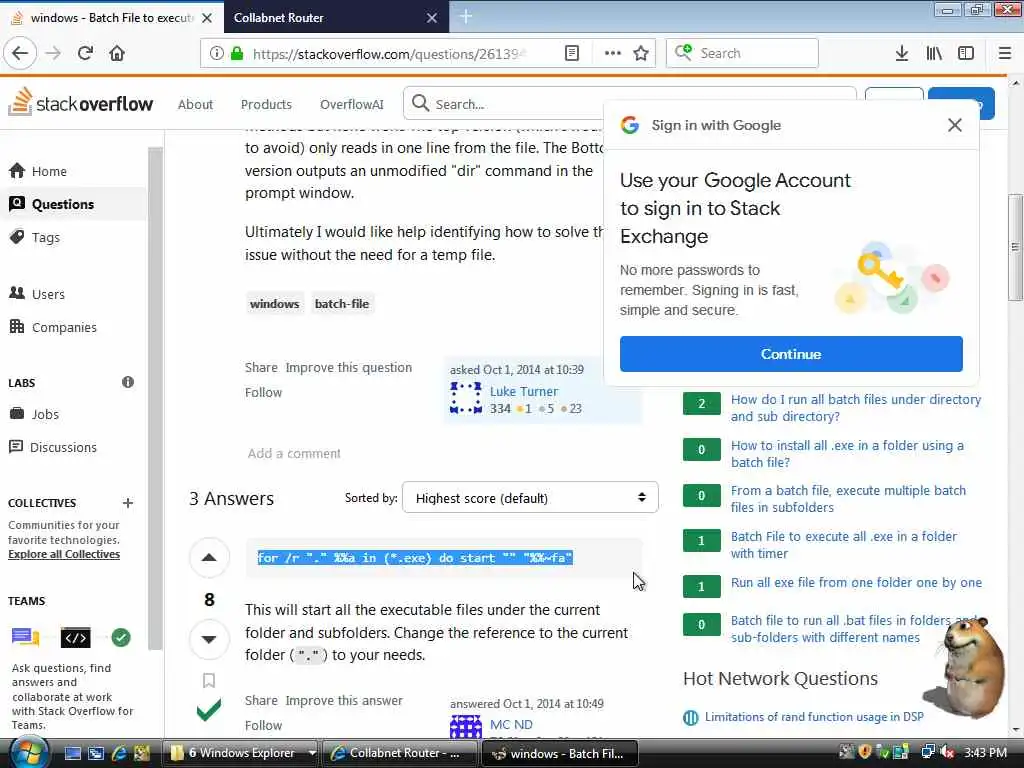The width and height of the screenshot is (1024, 768).
Task: Open site information icon in address bar
Action: 216,53
